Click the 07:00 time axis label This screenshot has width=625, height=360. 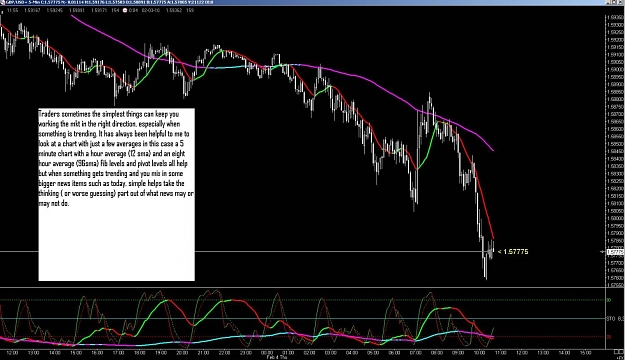click(415, 353)
